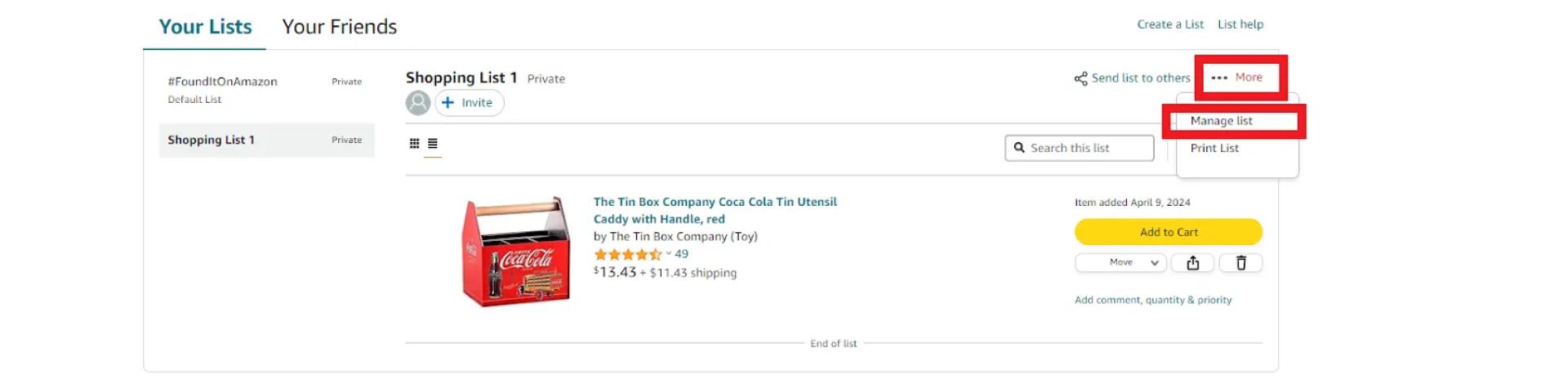The width and height of the screenshot is (1568, 388).
Task: Open the Move dropdown
Action: click(x=1121, y=263)
